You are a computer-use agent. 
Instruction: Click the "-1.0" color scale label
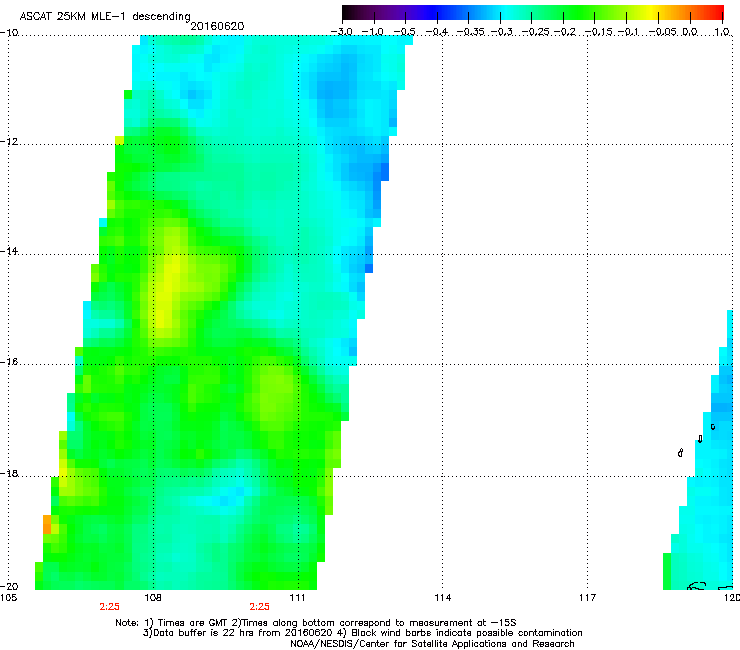[x=373, y=32]
